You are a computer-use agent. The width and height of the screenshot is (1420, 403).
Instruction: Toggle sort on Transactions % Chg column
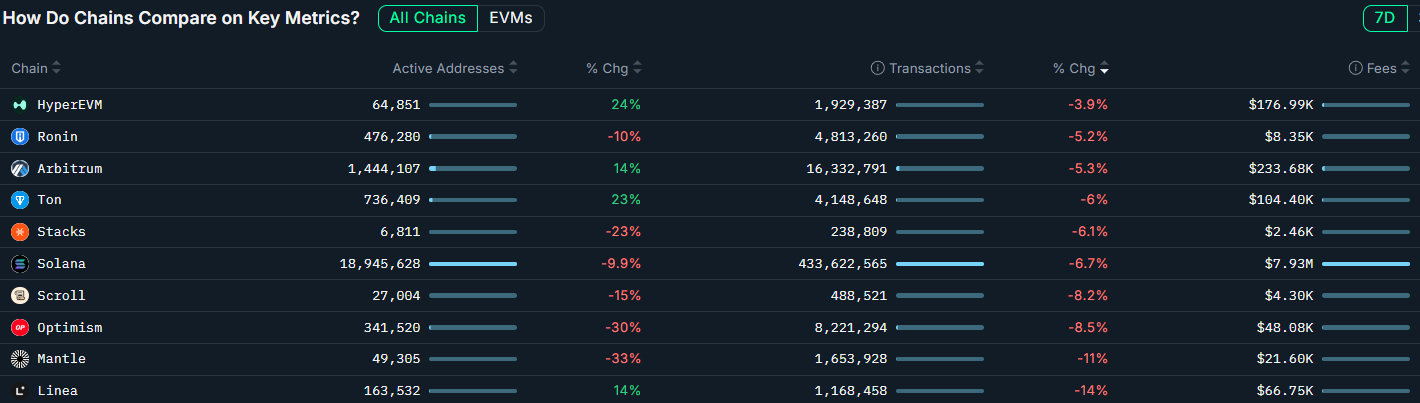(x=1104, y=69)
